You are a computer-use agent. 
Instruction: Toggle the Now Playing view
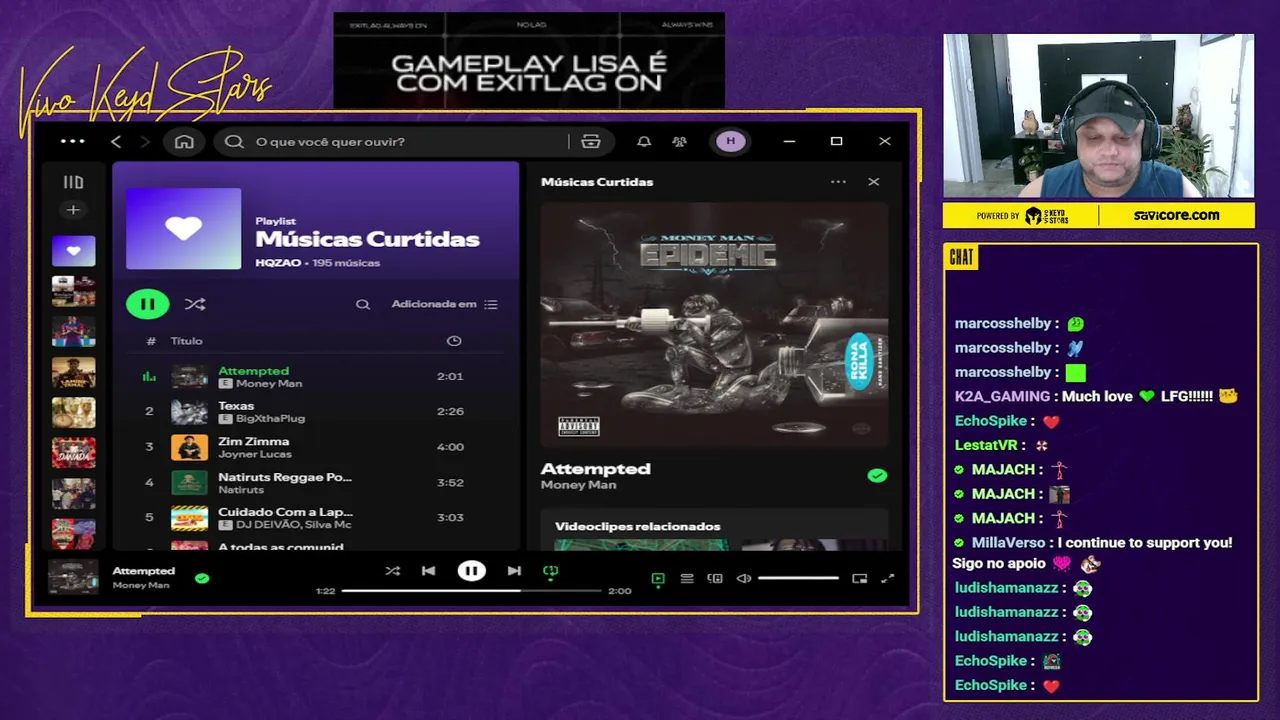[x=658, y=578]
